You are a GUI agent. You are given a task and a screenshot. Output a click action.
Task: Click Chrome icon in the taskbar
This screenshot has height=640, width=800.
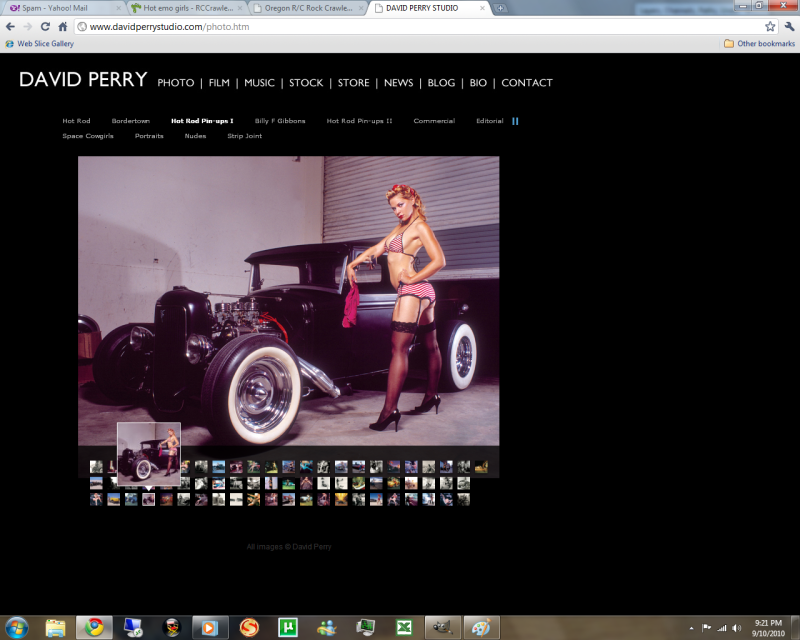point(94,627)
